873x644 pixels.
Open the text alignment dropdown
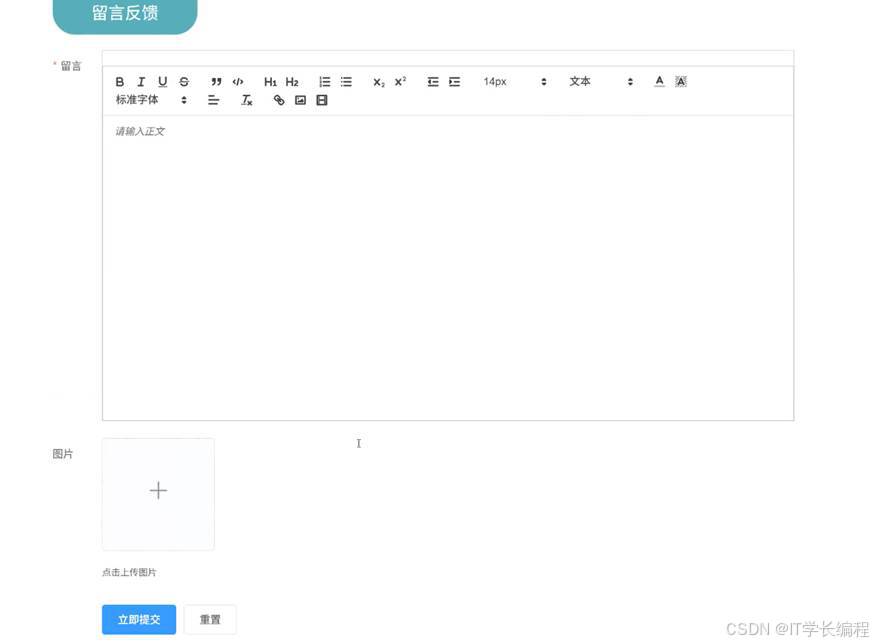point(213,100)
